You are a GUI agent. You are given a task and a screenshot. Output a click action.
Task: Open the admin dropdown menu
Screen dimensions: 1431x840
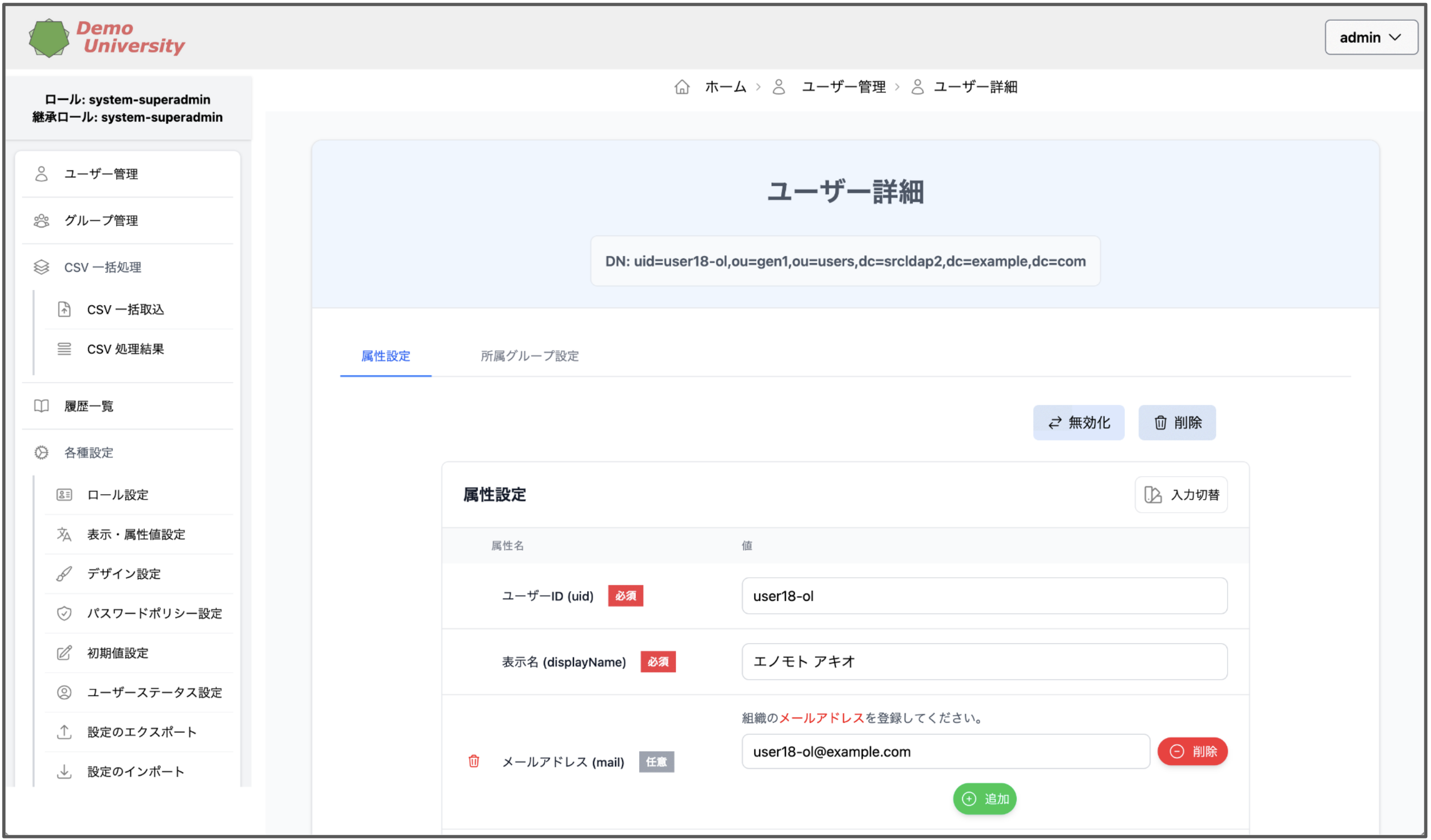click(x=1370, y=37)
